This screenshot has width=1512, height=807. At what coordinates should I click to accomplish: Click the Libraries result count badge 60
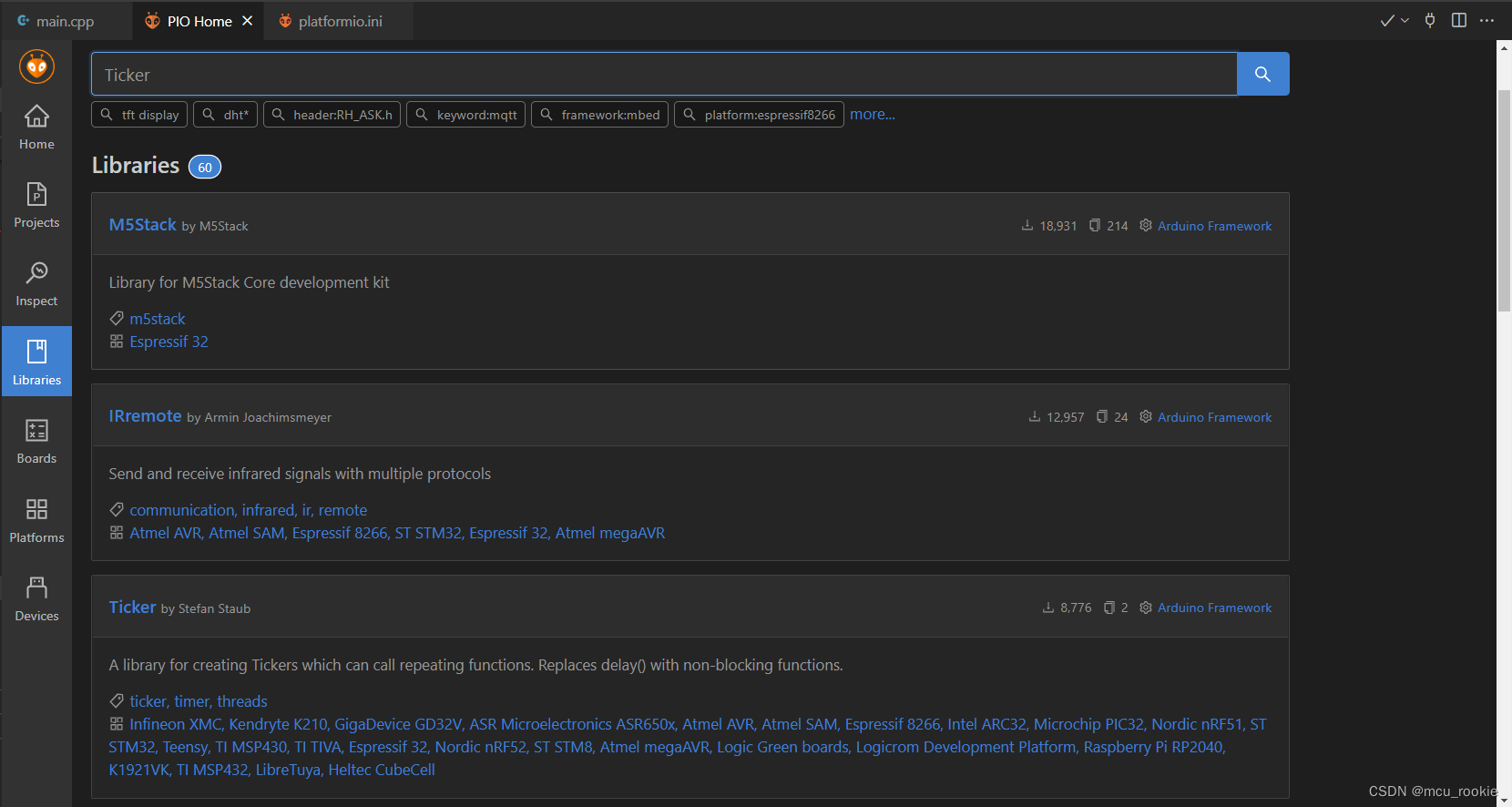pos(205,168)
